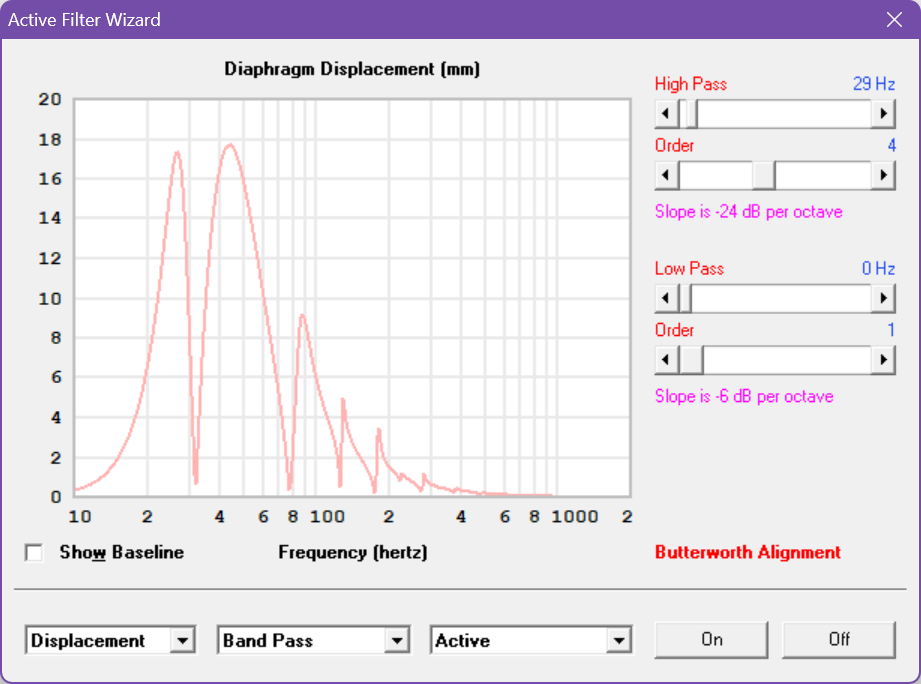Click the Slope is -24 dB per octave text
The height and width of the screenshot is (684, 921).
click(749, 211)
